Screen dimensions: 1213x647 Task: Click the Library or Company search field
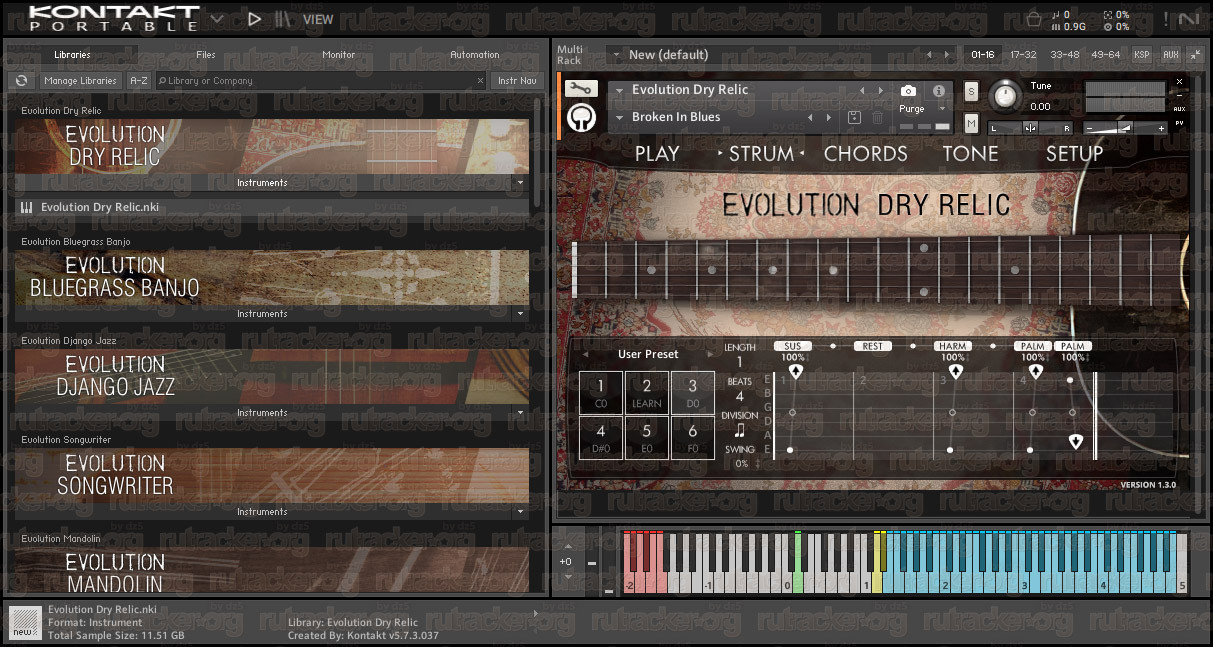tap(320, 81)
